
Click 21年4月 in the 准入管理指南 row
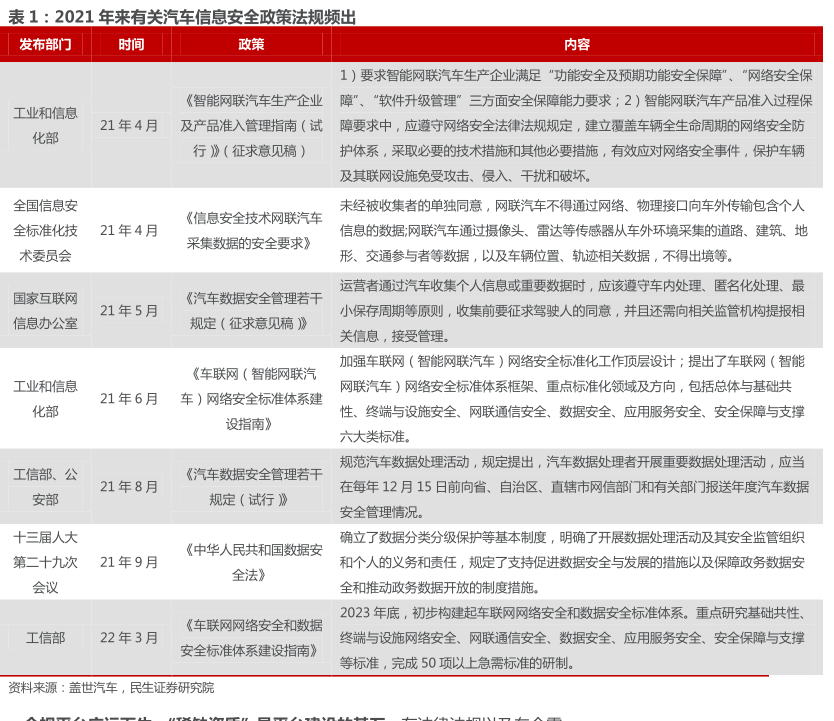129,125
